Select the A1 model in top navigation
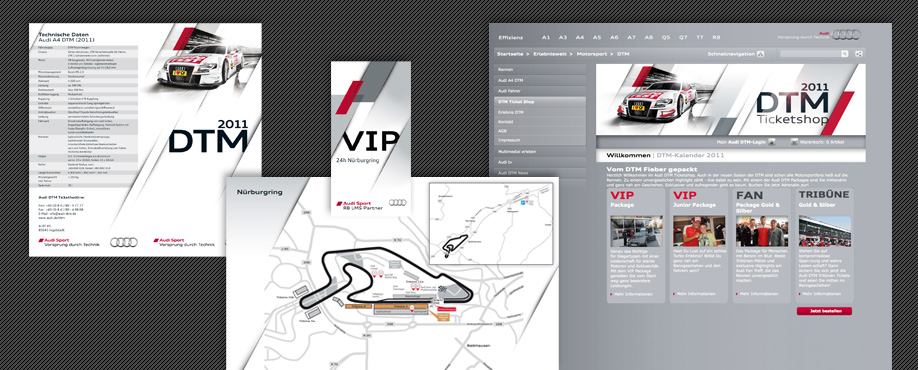Screen dimensions: 918x370 546,37
